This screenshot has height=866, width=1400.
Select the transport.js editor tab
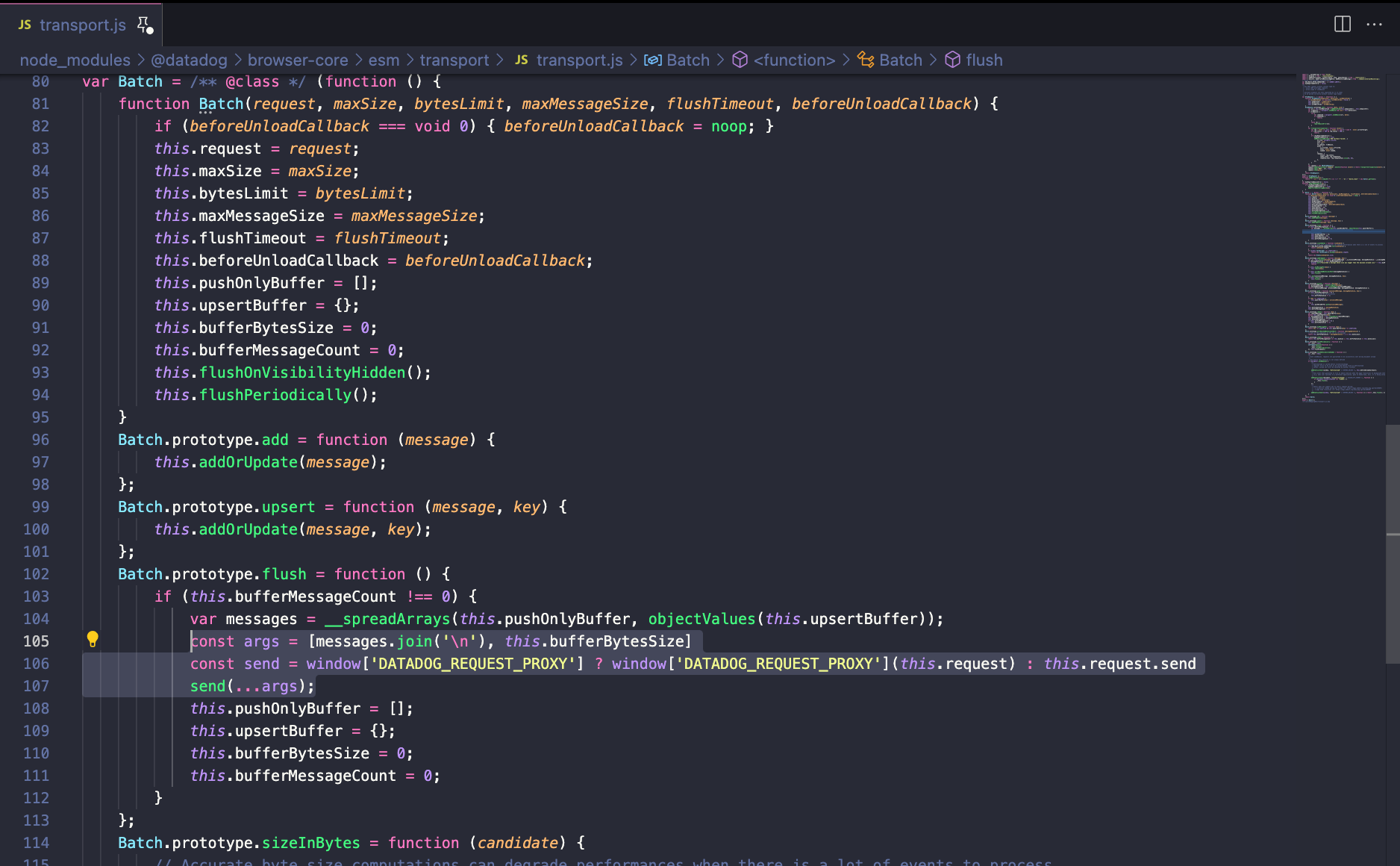coord(82,25)
